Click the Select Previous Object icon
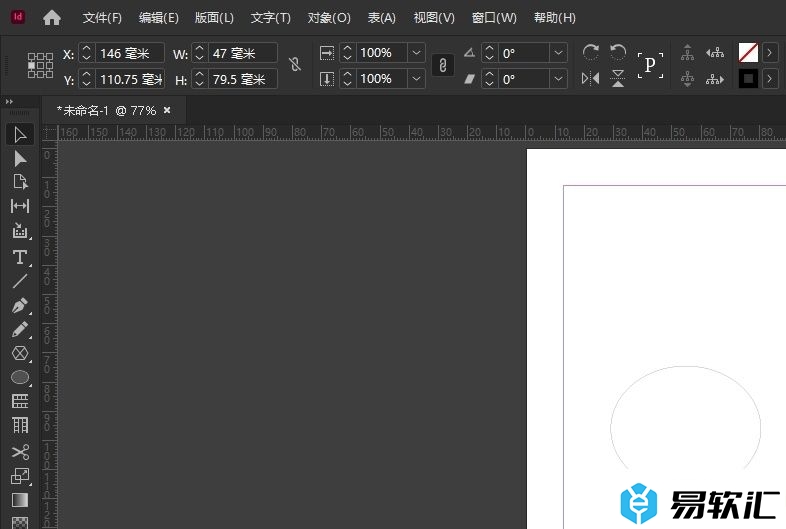The width and height of the screenshot is (786, 529). [715, 52]
